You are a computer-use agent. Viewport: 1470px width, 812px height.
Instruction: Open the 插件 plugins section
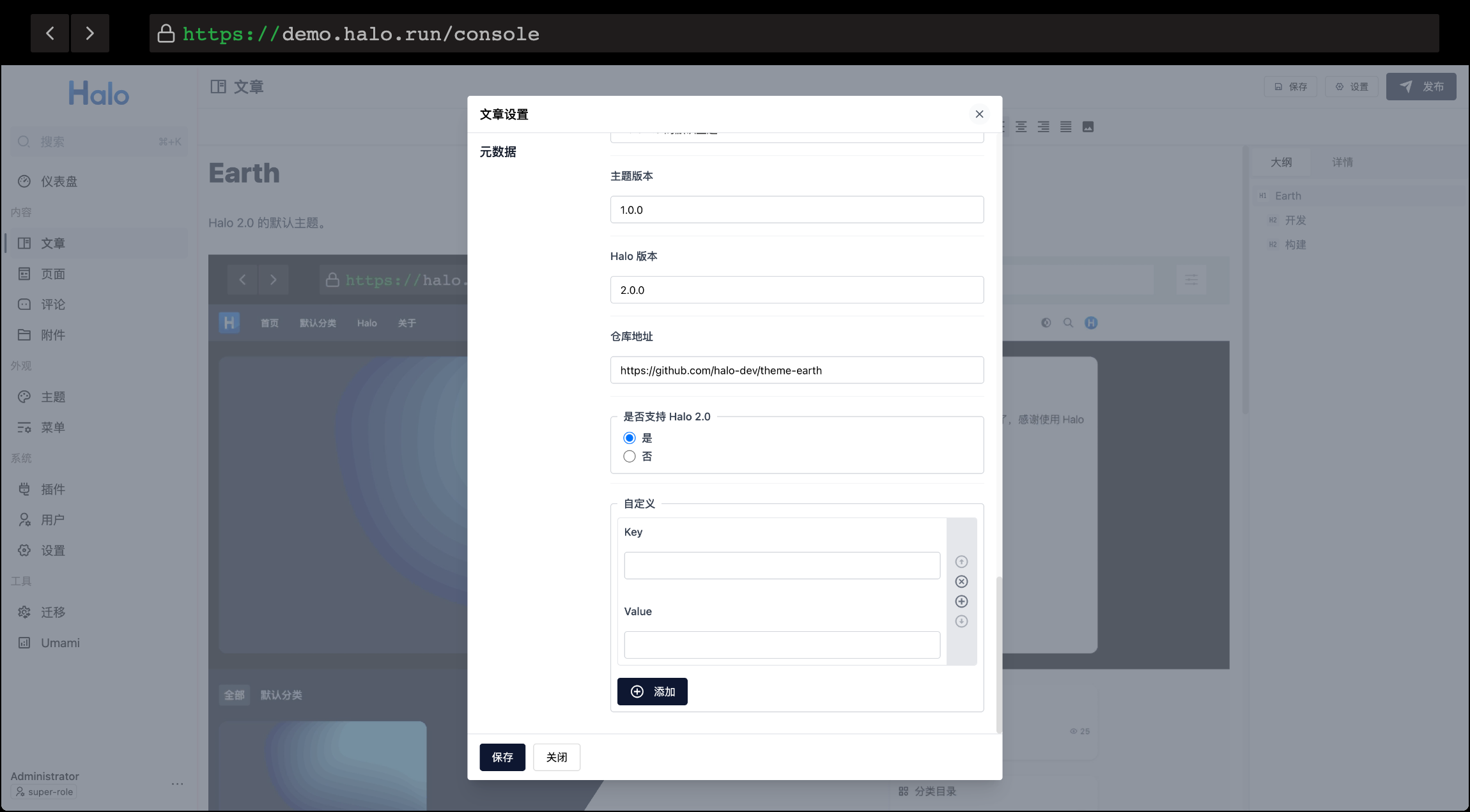52,489
